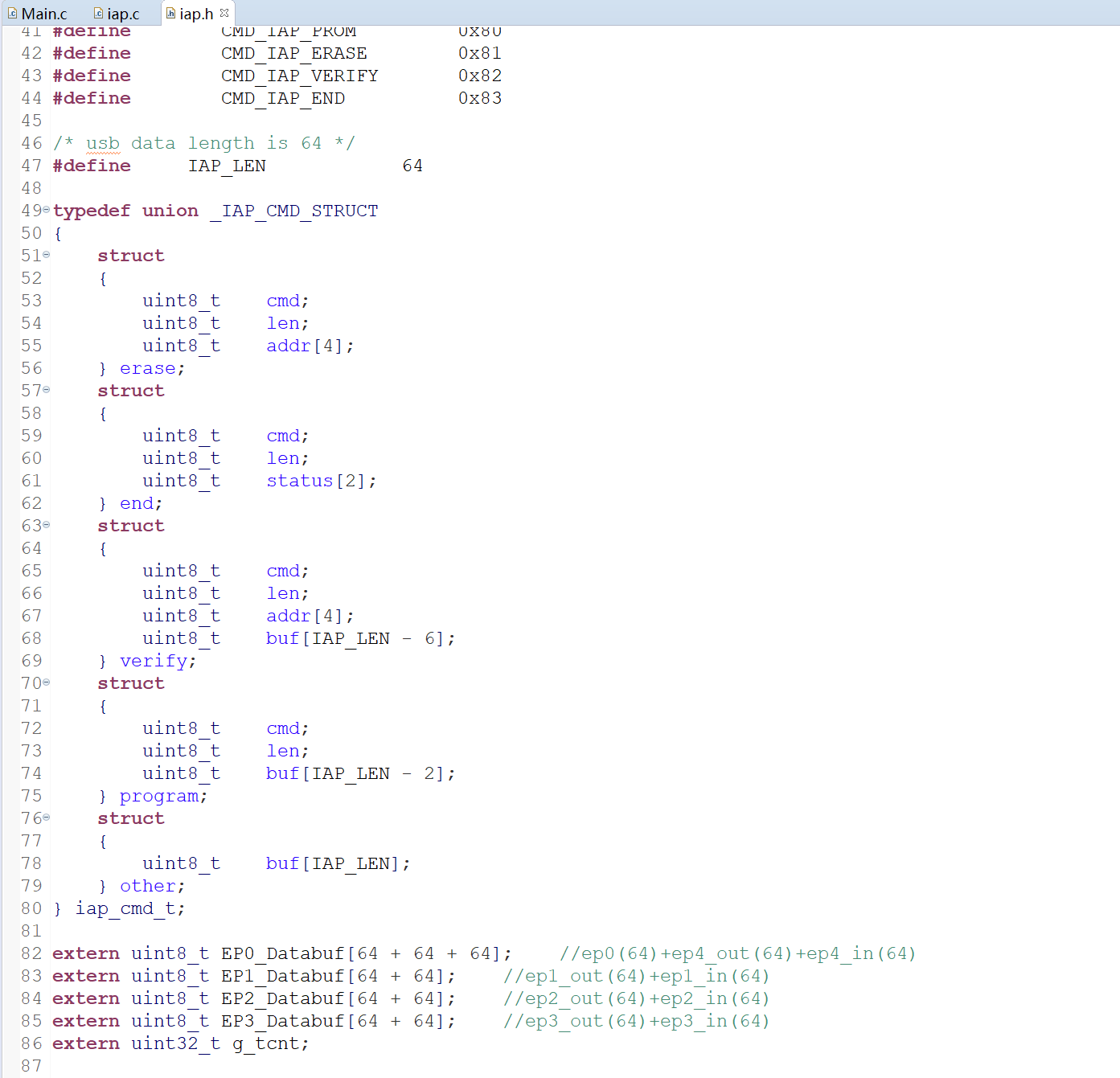The width and height of the screenshot is (1120, 1078).
Task: Collapse the typedef union fold at line 49
Action: [x=46, y=210]
